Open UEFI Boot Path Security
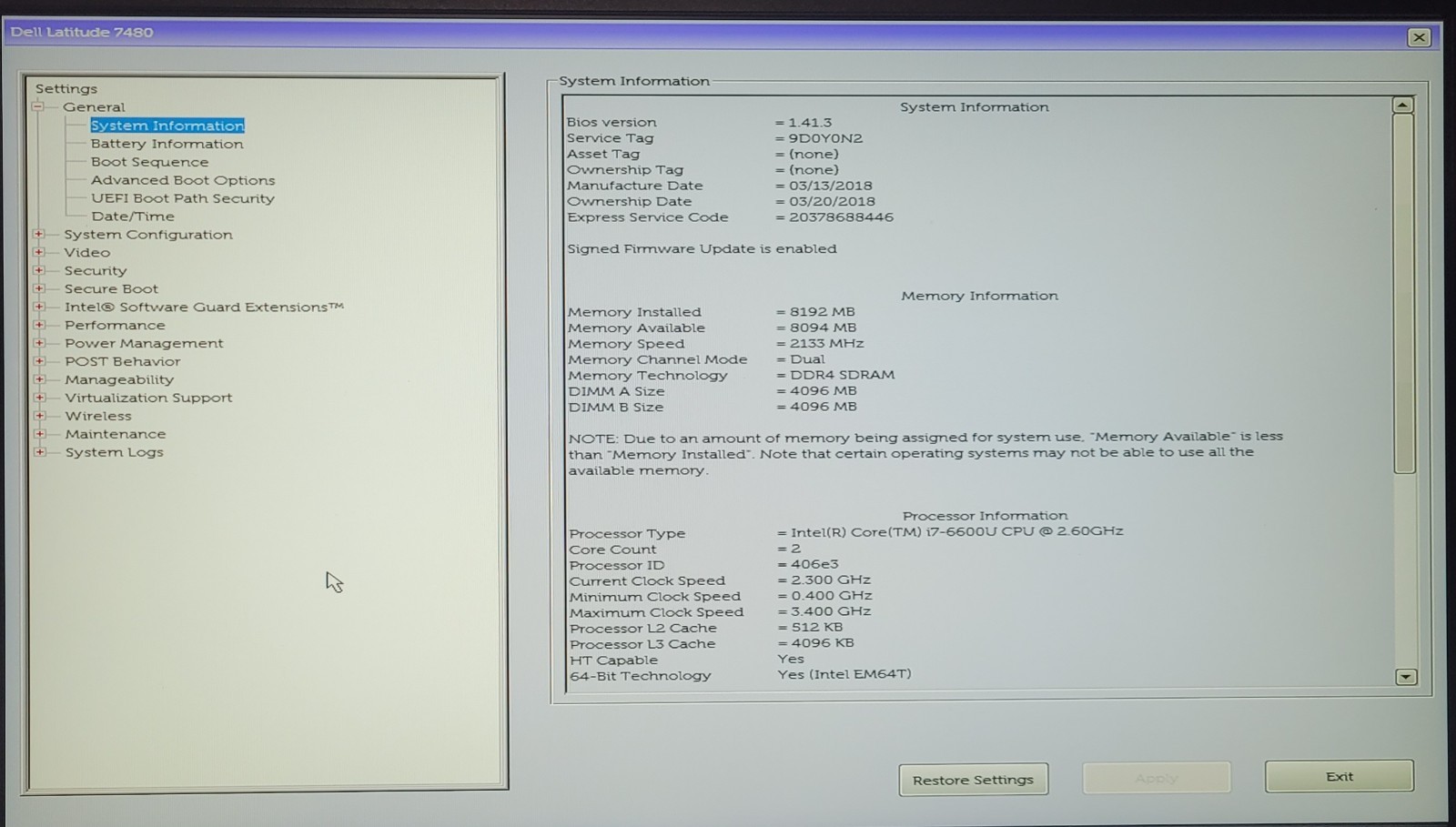 click(183, 198)
